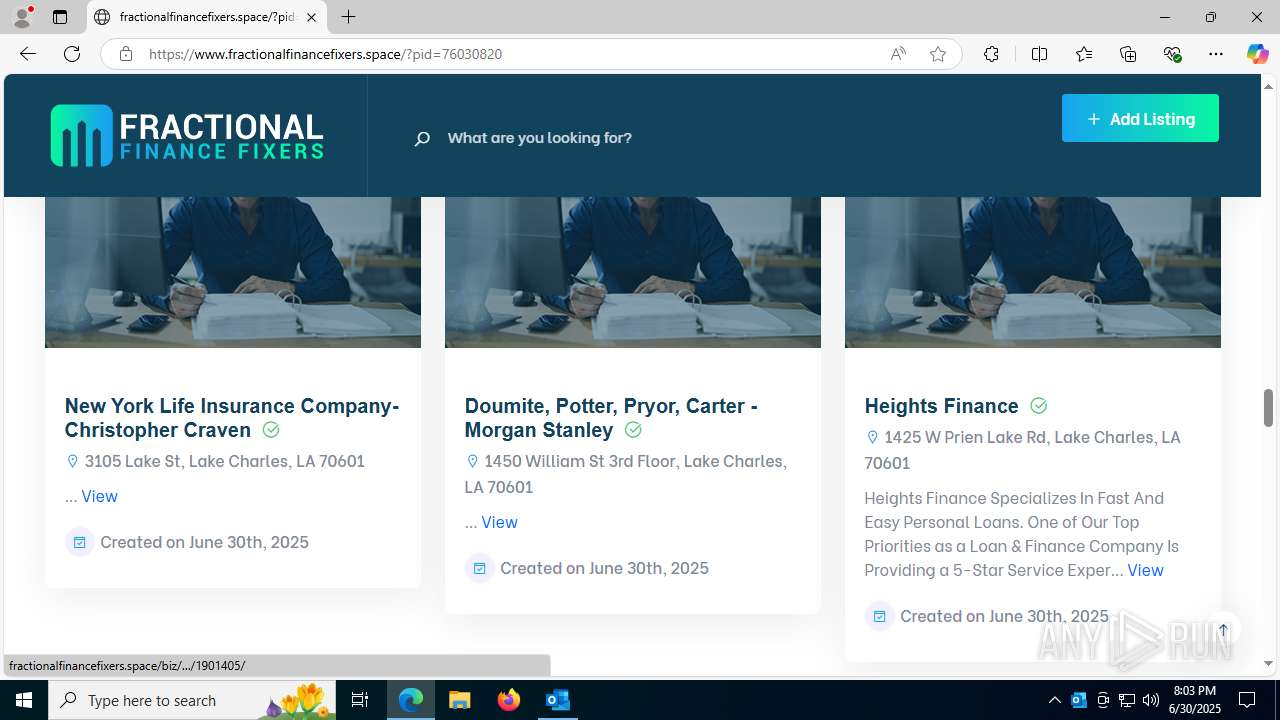Open Outlook from taskbar
Image resolution: width=1280 pixels, height=720 pixels.
point(558,700)
